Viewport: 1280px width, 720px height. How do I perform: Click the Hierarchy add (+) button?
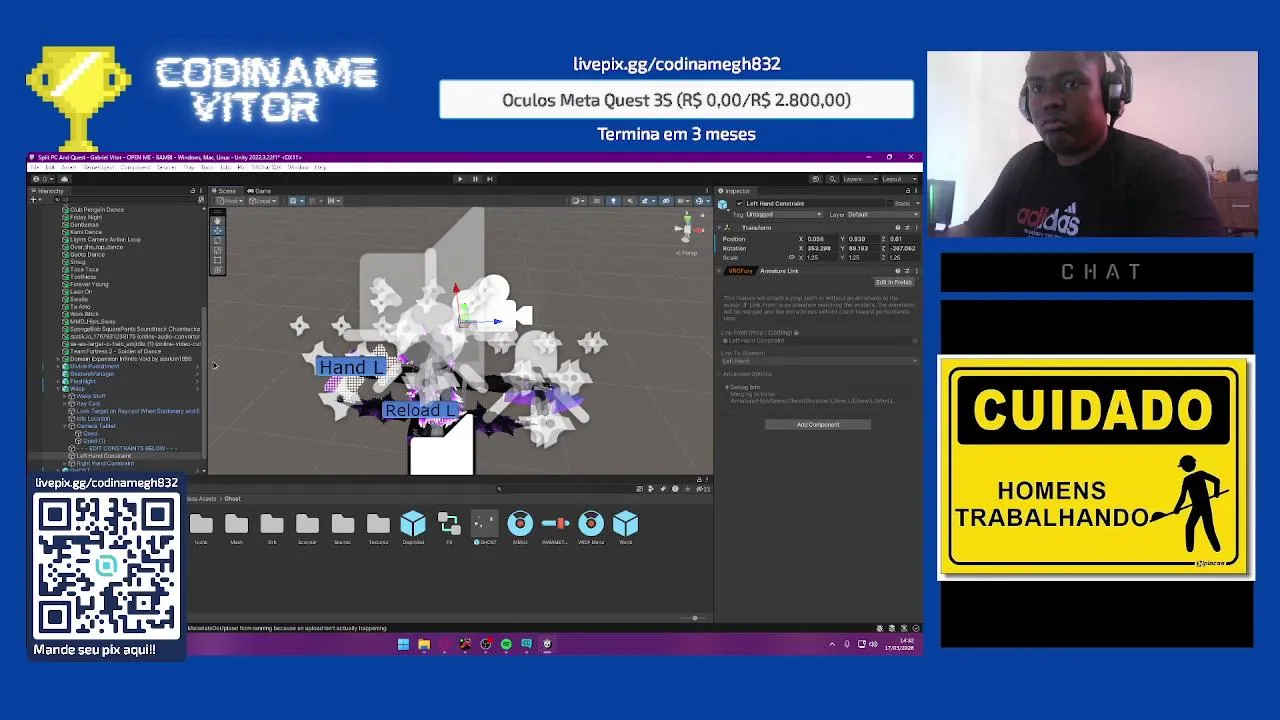click(x=33, y=199)
